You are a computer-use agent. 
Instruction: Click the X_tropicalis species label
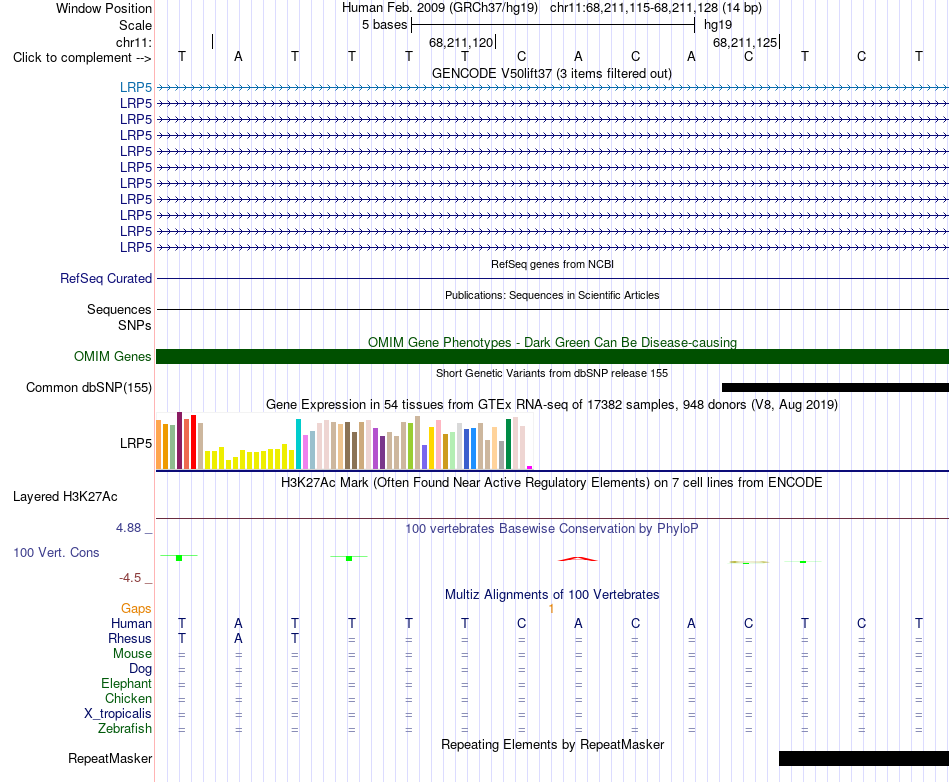(118, 714)
